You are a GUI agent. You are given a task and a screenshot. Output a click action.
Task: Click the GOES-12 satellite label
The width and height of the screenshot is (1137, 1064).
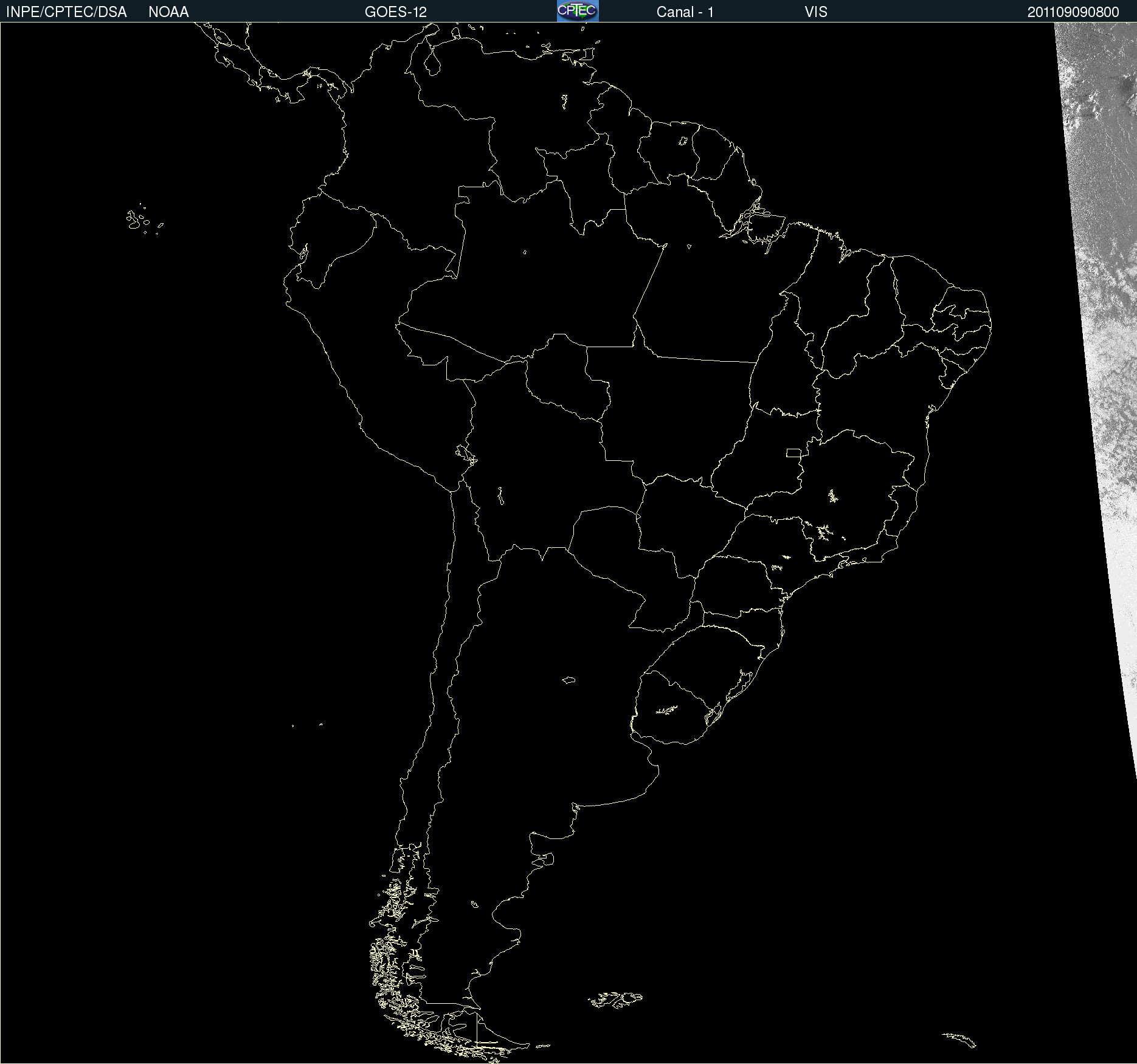[x=396, y=12]
